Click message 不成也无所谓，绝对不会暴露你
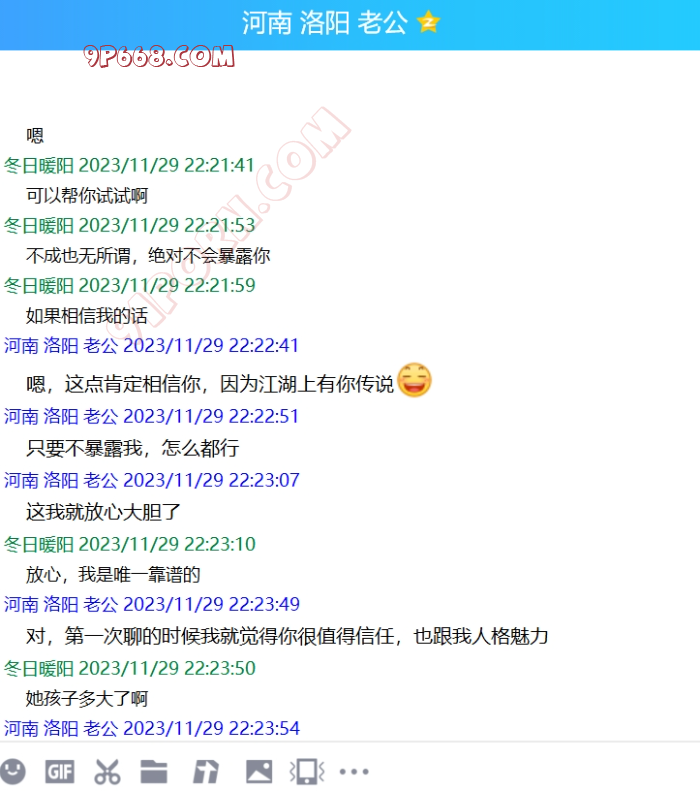The image size is (700, 792). 148,256
